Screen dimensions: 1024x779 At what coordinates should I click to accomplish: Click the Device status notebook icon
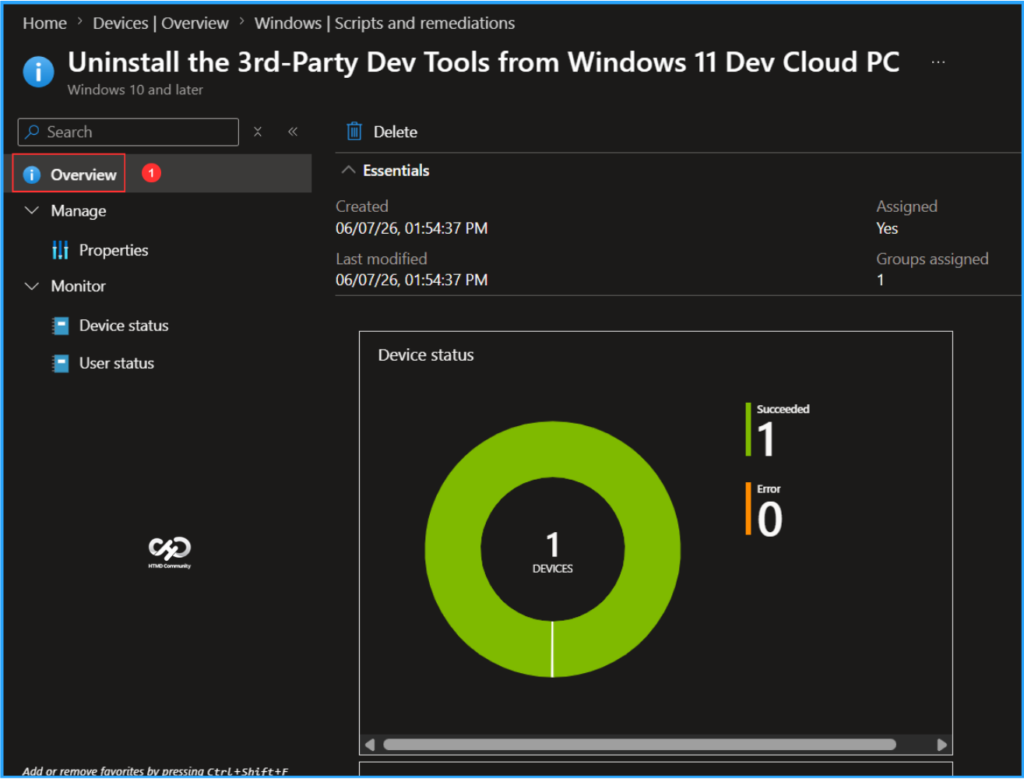click(60, 325)
